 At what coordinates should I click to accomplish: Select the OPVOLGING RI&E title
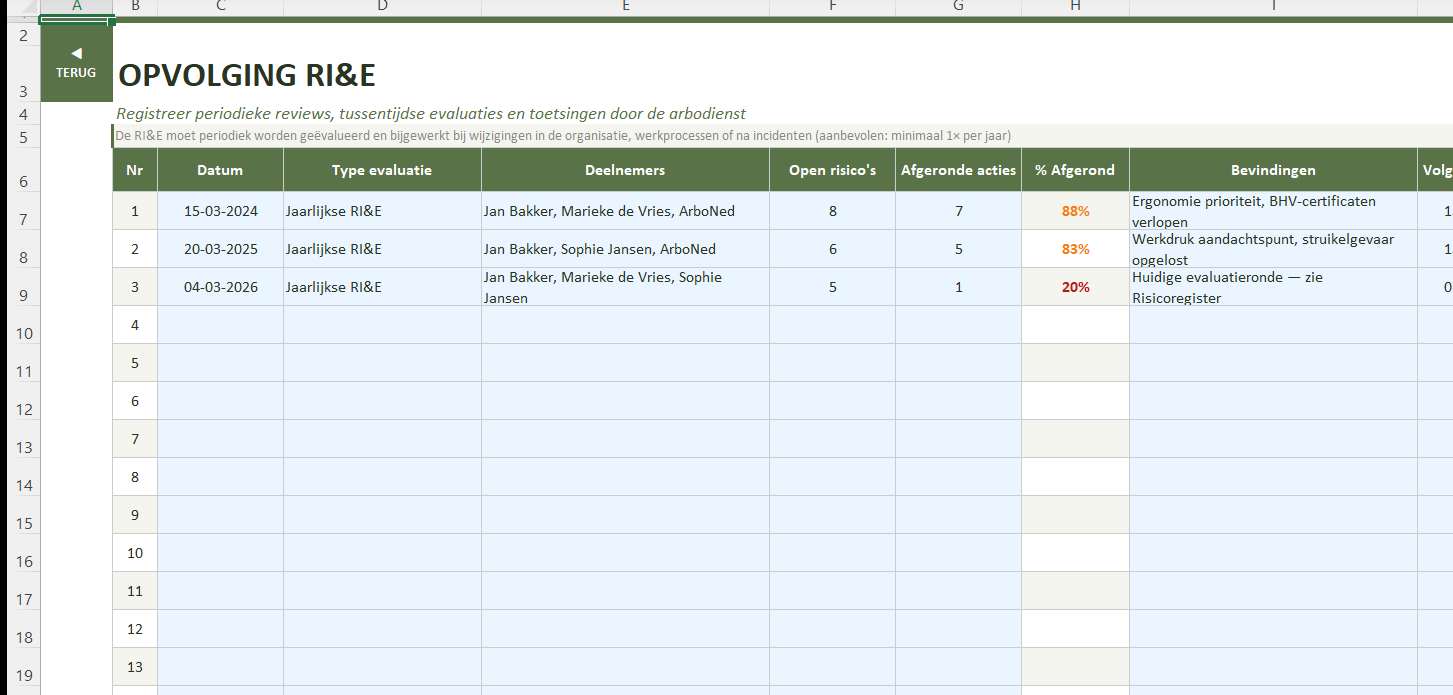(x=247, y=76)
